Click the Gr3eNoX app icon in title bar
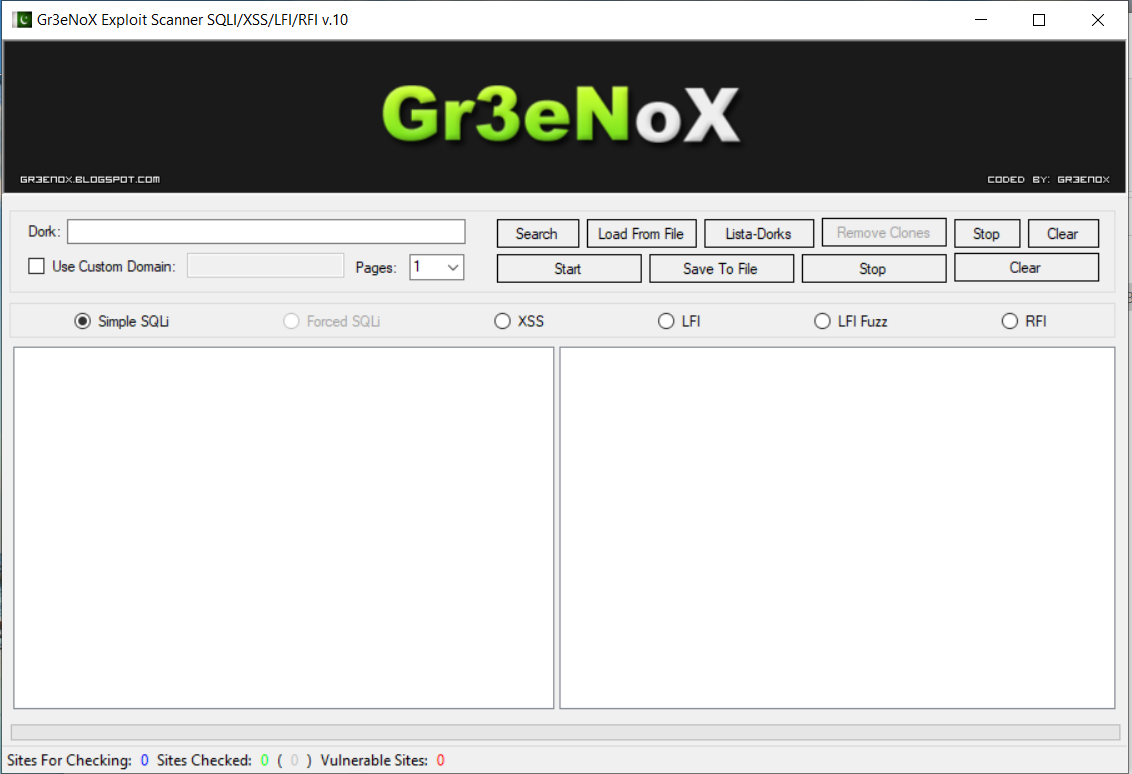The height and width of the screenshot is (774, 1132). 21,20
